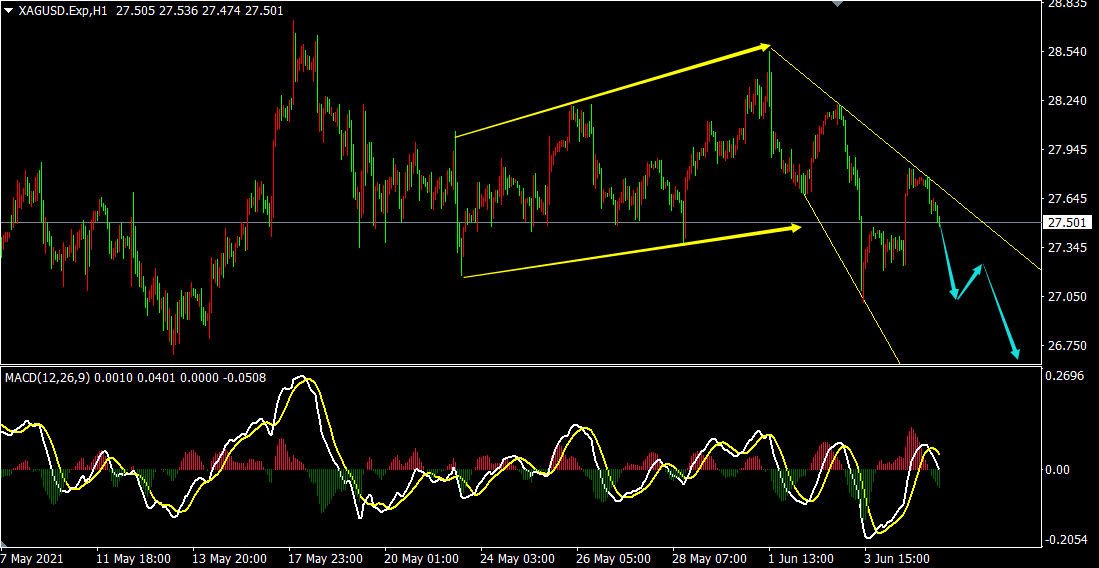Screen dimensions: 1099x568
Task: Click the 0.2696 MACD scale value
Action: (1064, 377)
